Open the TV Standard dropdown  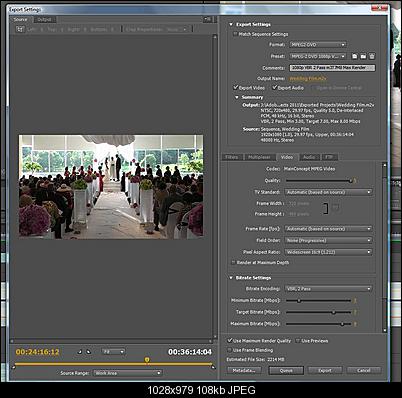coord(328,192)
